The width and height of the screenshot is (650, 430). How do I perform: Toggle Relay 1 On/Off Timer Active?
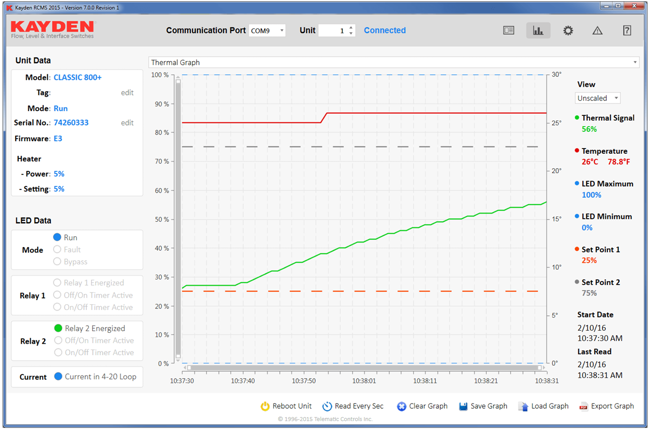coord(57,307)
